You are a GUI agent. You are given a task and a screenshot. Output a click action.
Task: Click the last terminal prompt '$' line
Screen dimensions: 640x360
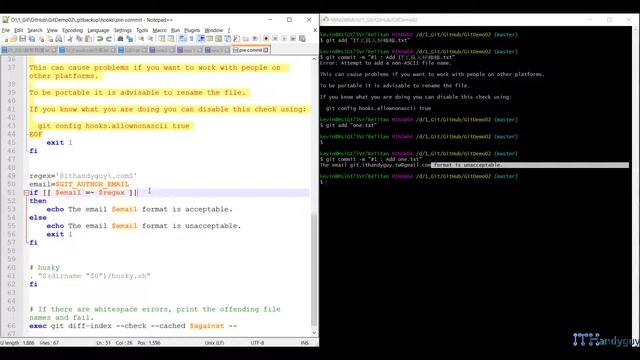click(x=322, y=182)
